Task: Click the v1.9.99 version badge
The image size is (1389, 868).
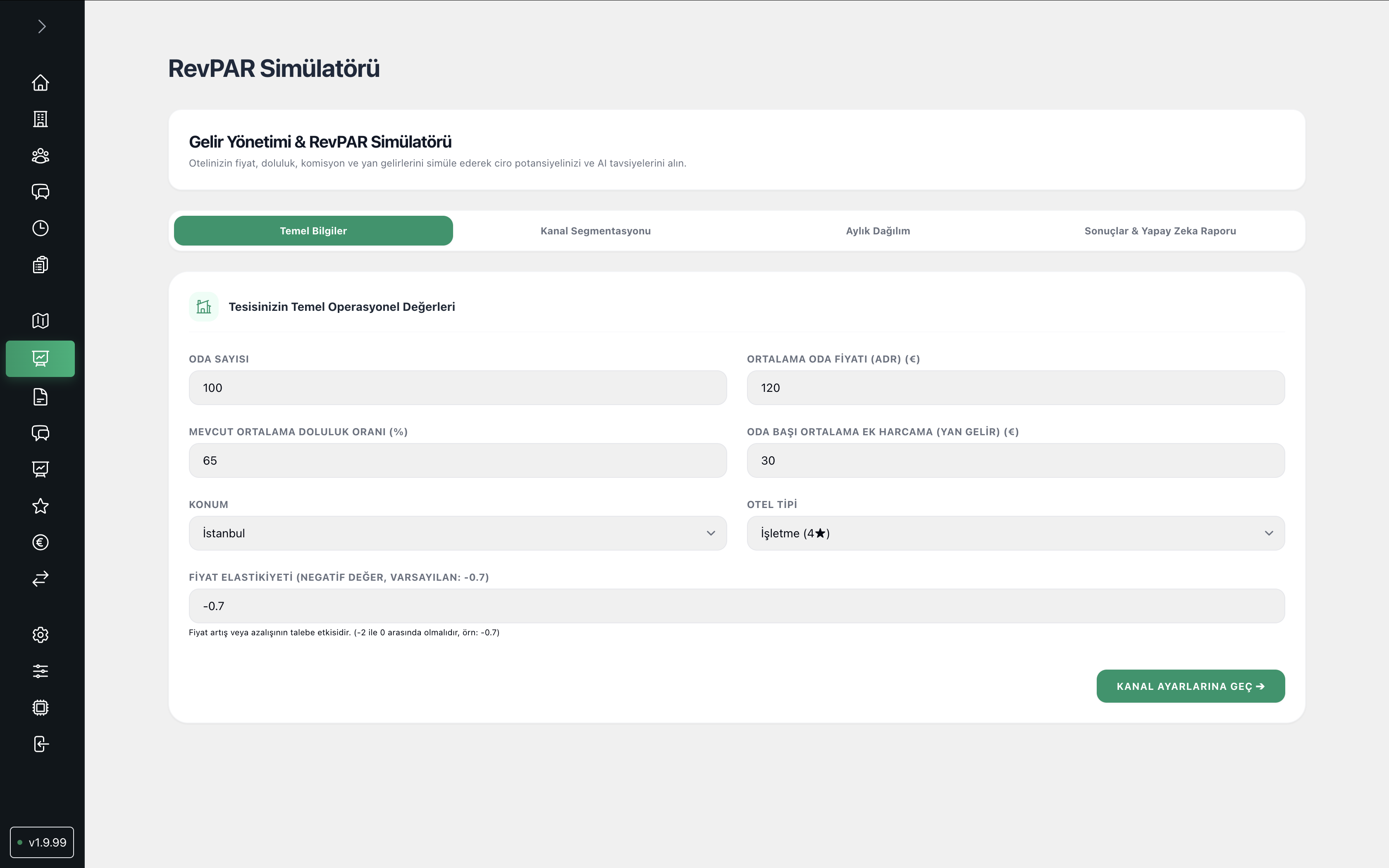Action: [x=42, y=842]
